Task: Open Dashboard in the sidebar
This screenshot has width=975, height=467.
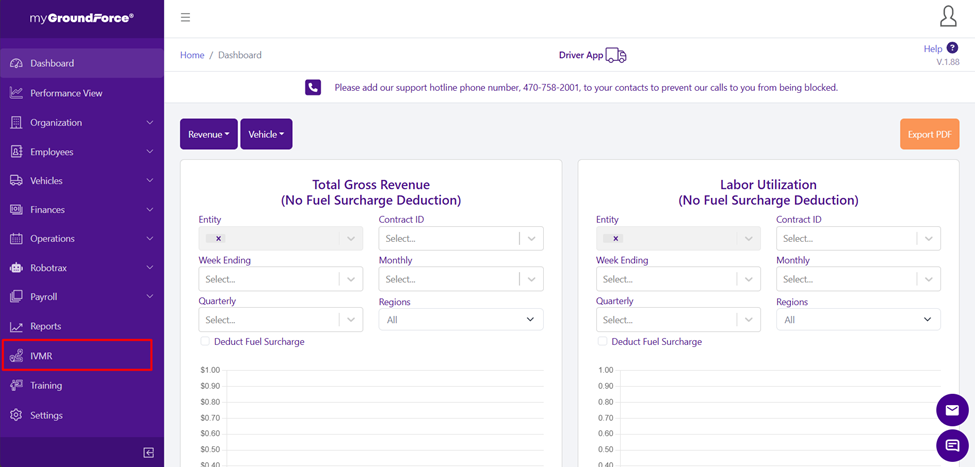Action: [x=81, y=63]
